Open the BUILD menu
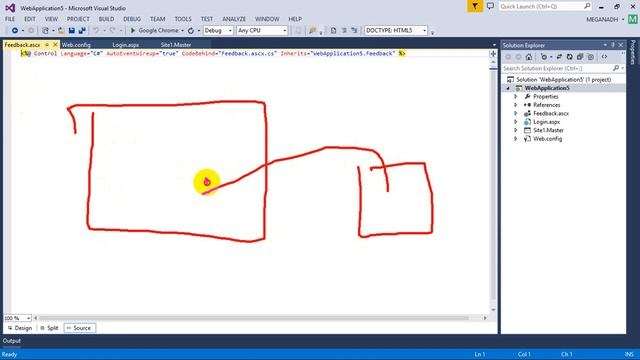Viewport: 640px width, 360px height. [x=106, y=19]
